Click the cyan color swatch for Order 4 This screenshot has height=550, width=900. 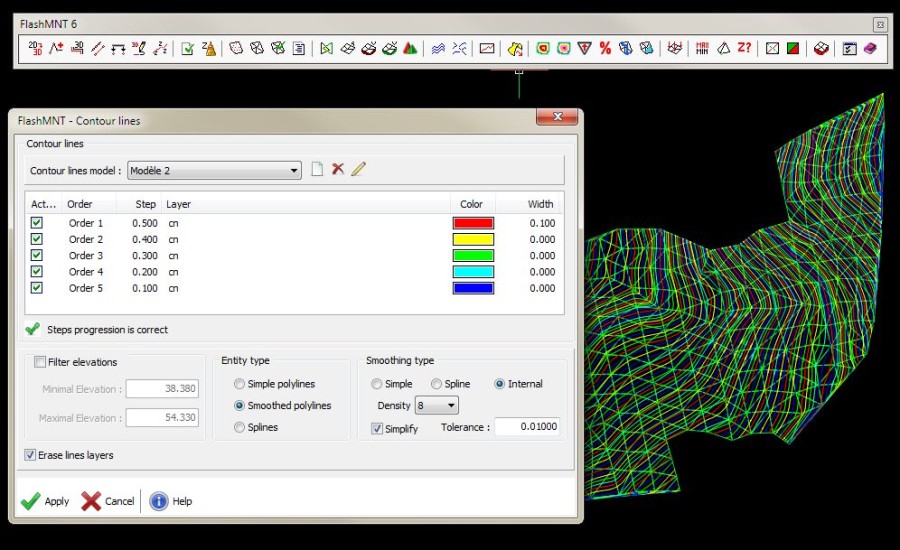(x=473, y=272)
